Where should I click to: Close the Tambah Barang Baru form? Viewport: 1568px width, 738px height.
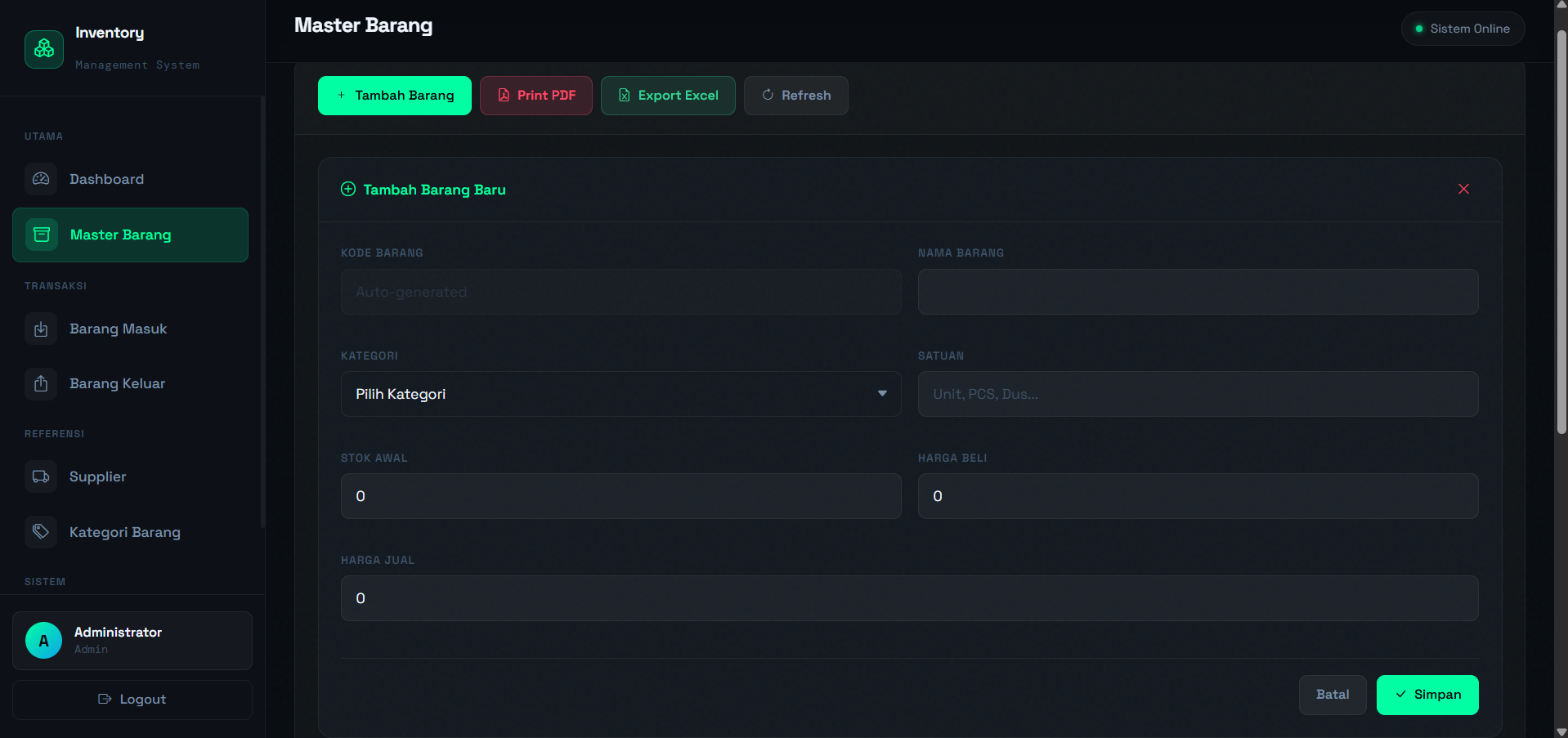[x=1463, y=189]
